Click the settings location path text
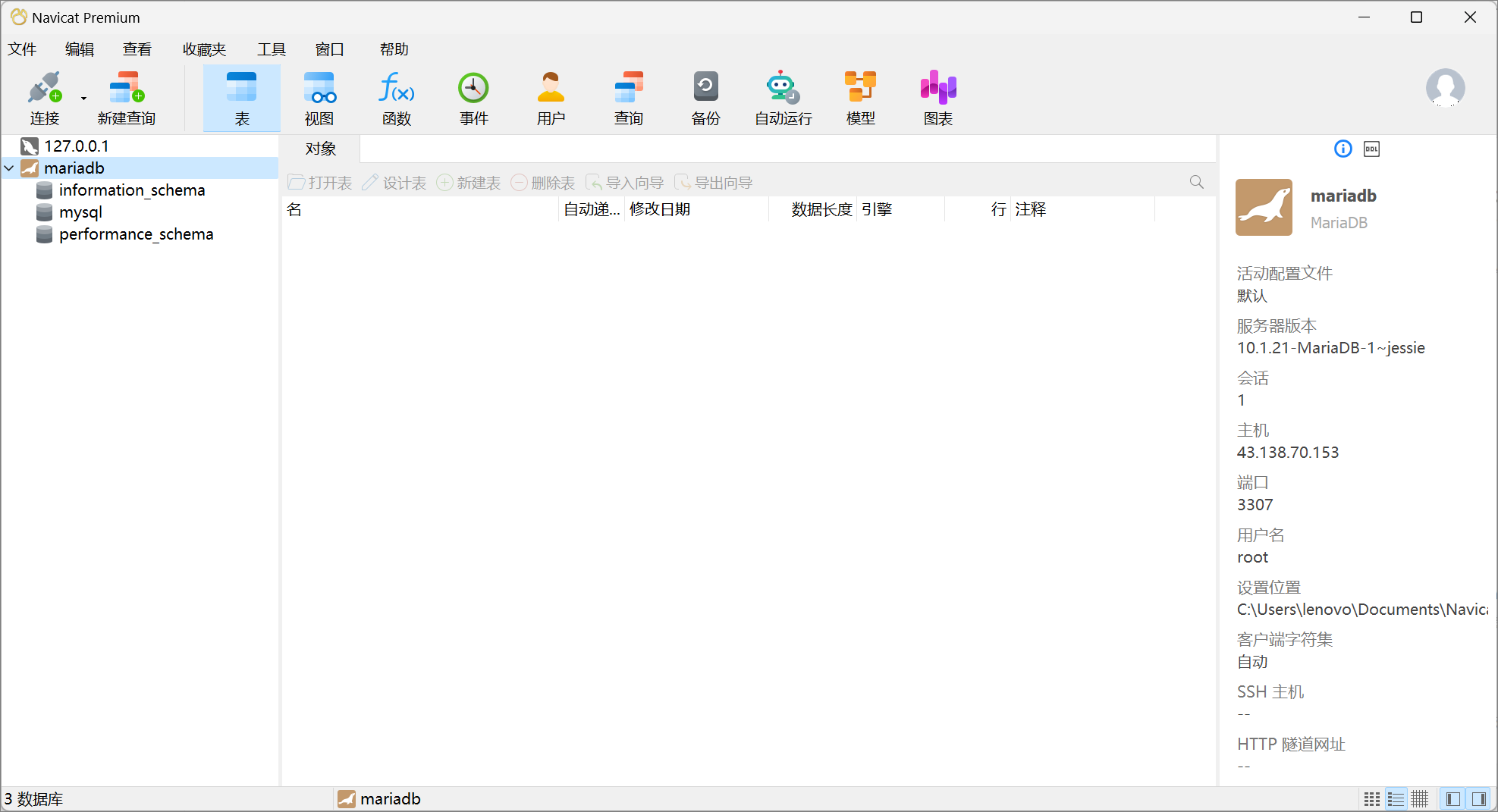Viewport: 1498px width, 812px height. (1362, 610)
